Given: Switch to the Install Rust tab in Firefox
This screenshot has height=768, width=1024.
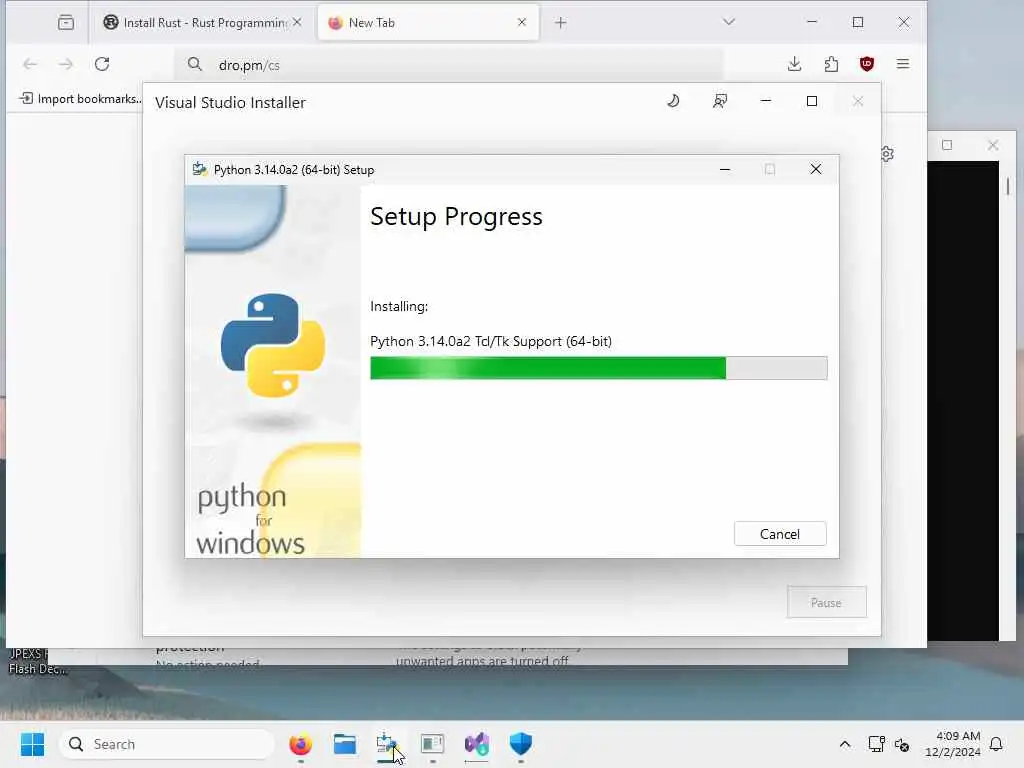Looking at the screenshot, I should (x=196, y=23).
